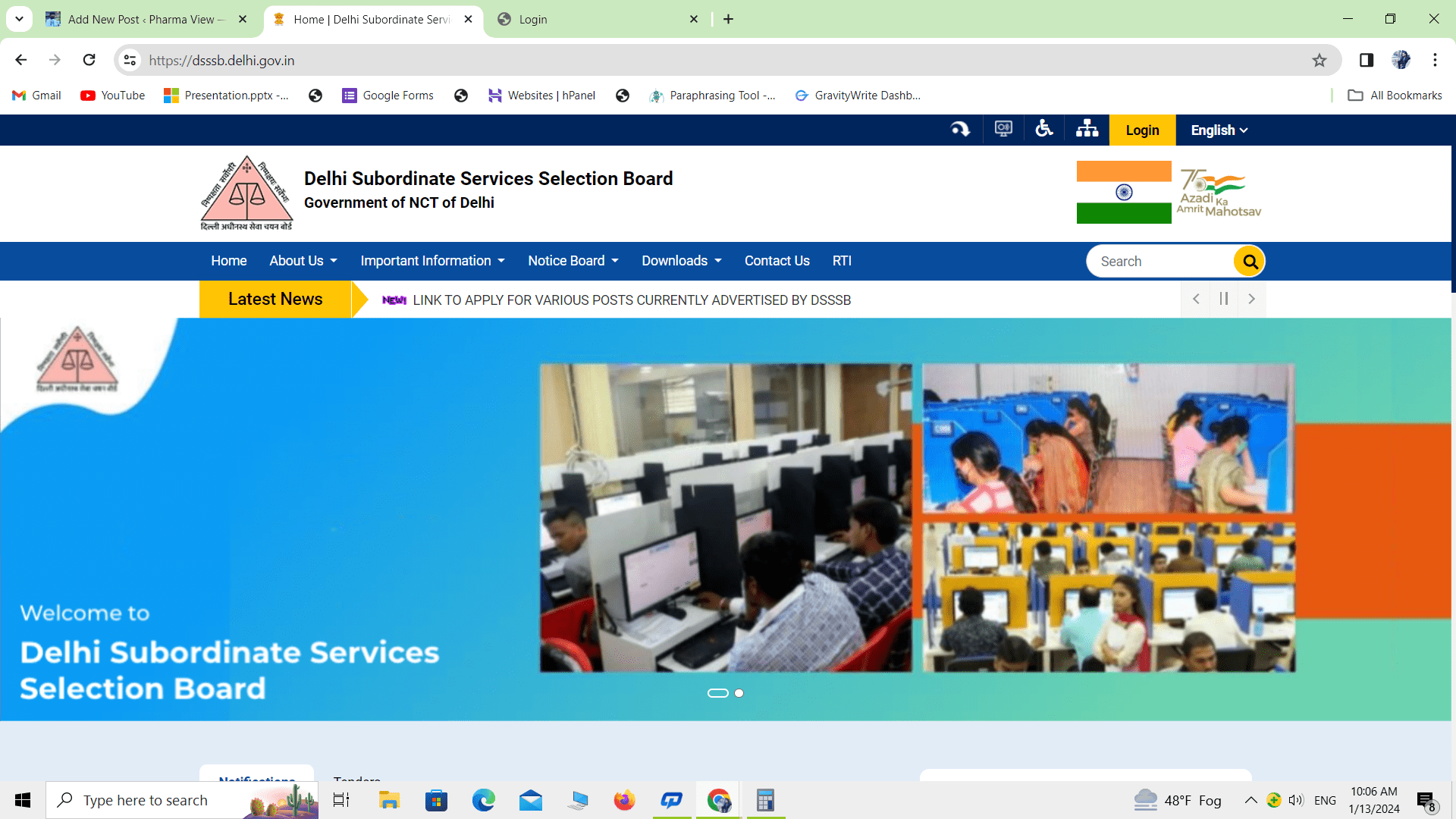Click the Contact Us navigation link
This screenshot has width=1456, height=819.
point(776,261)
